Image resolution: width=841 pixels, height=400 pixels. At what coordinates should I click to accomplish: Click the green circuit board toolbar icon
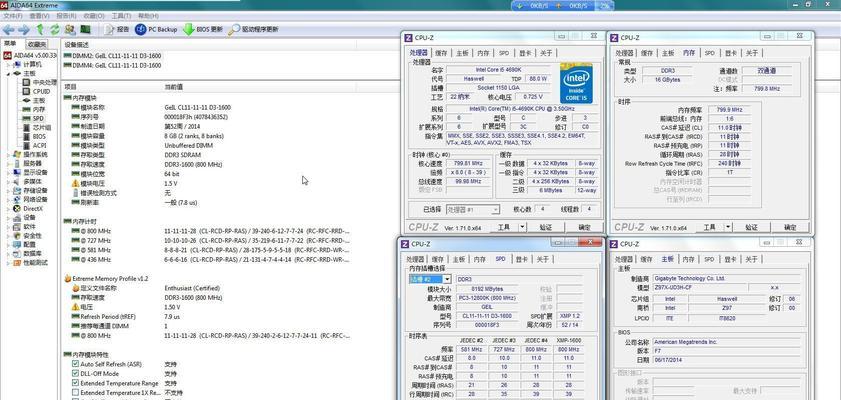pyautogui.click(x=85, y=29)
